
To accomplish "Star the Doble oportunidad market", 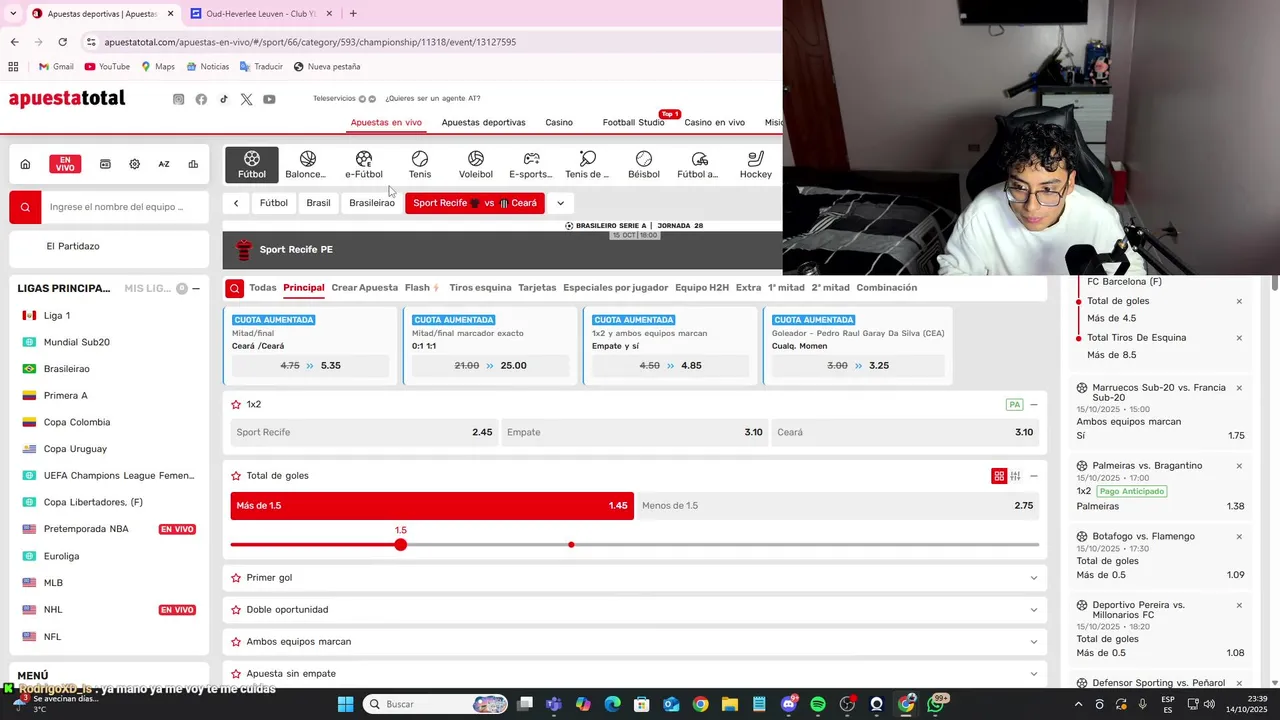I will pos(236,610).
